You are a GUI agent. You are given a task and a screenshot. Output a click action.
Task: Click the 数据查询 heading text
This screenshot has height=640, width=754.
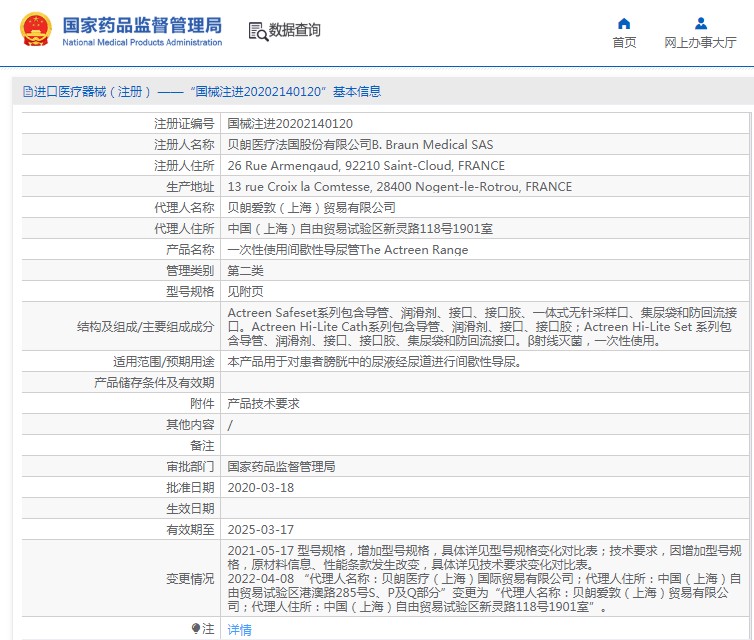(294, 30)
